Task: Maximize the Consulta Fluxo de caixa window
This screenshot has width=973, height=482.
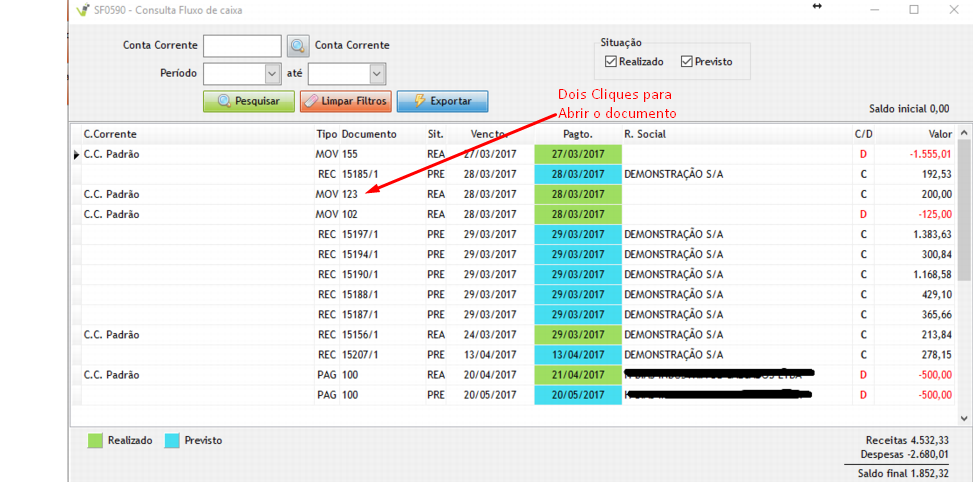Action: coord(913,10)
